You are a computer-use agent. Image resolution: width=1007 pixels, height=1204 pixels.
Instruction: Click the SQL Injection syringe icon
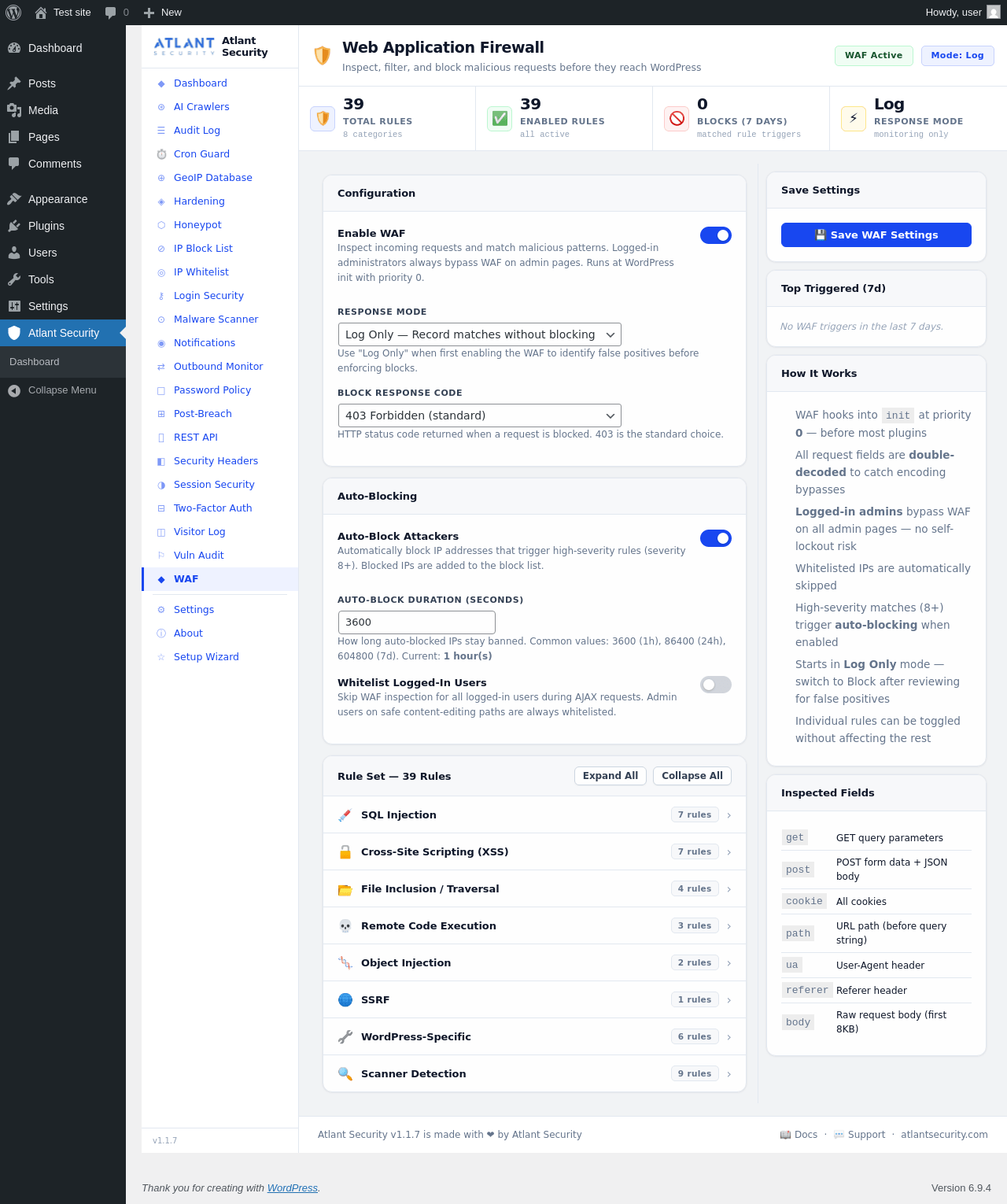[x=345, y=815]
